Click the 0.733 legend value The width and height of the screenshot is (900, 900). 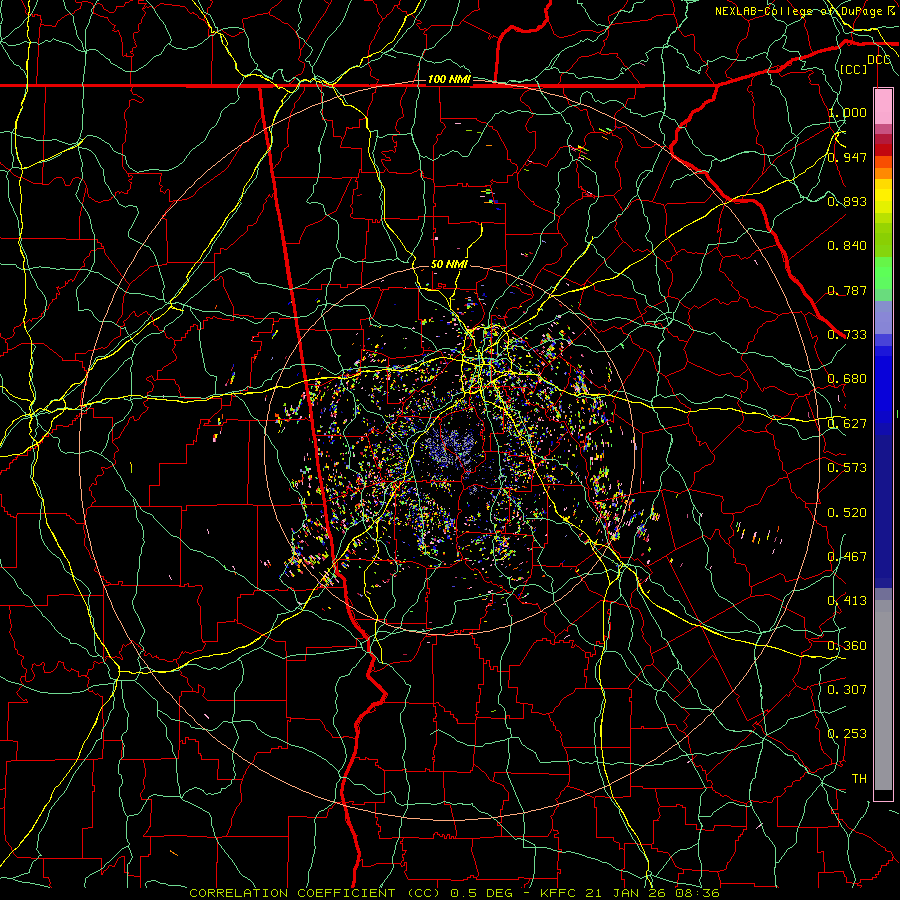pos(847,335)
